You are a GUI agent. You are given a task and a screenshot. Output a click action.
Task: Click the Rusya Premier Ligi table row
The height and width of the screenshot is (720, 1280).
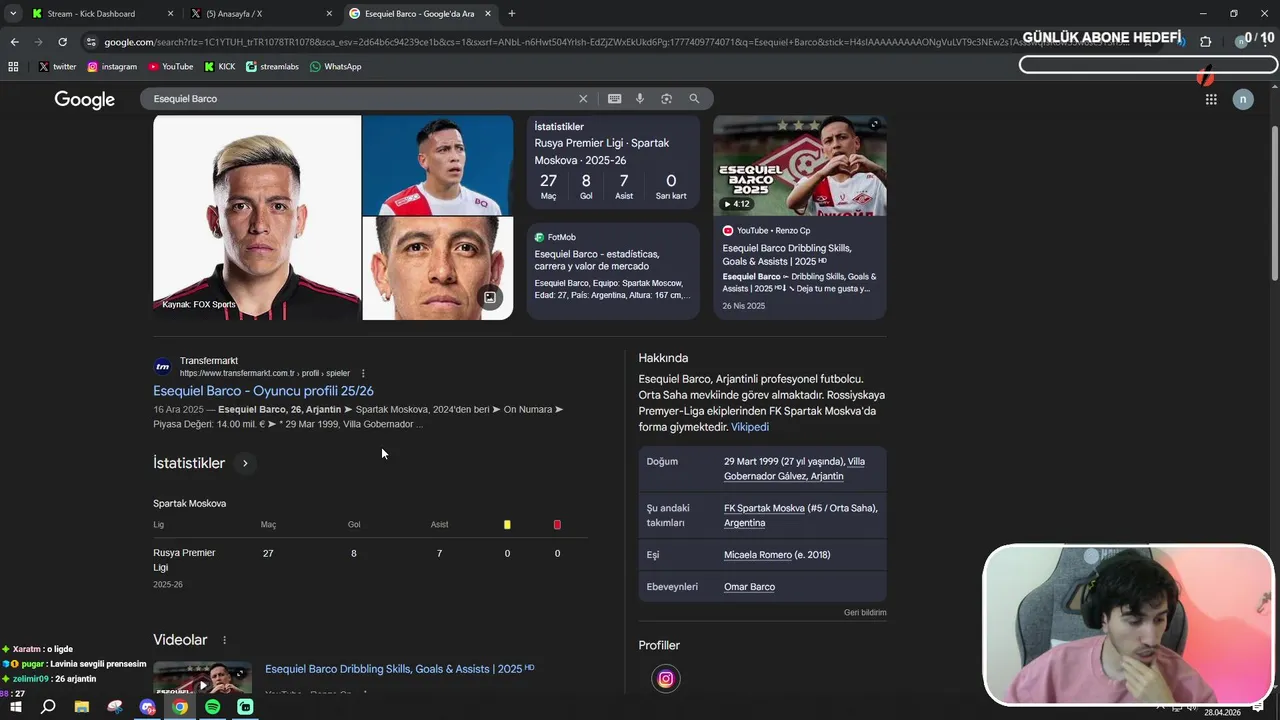(x=370, y=567)
